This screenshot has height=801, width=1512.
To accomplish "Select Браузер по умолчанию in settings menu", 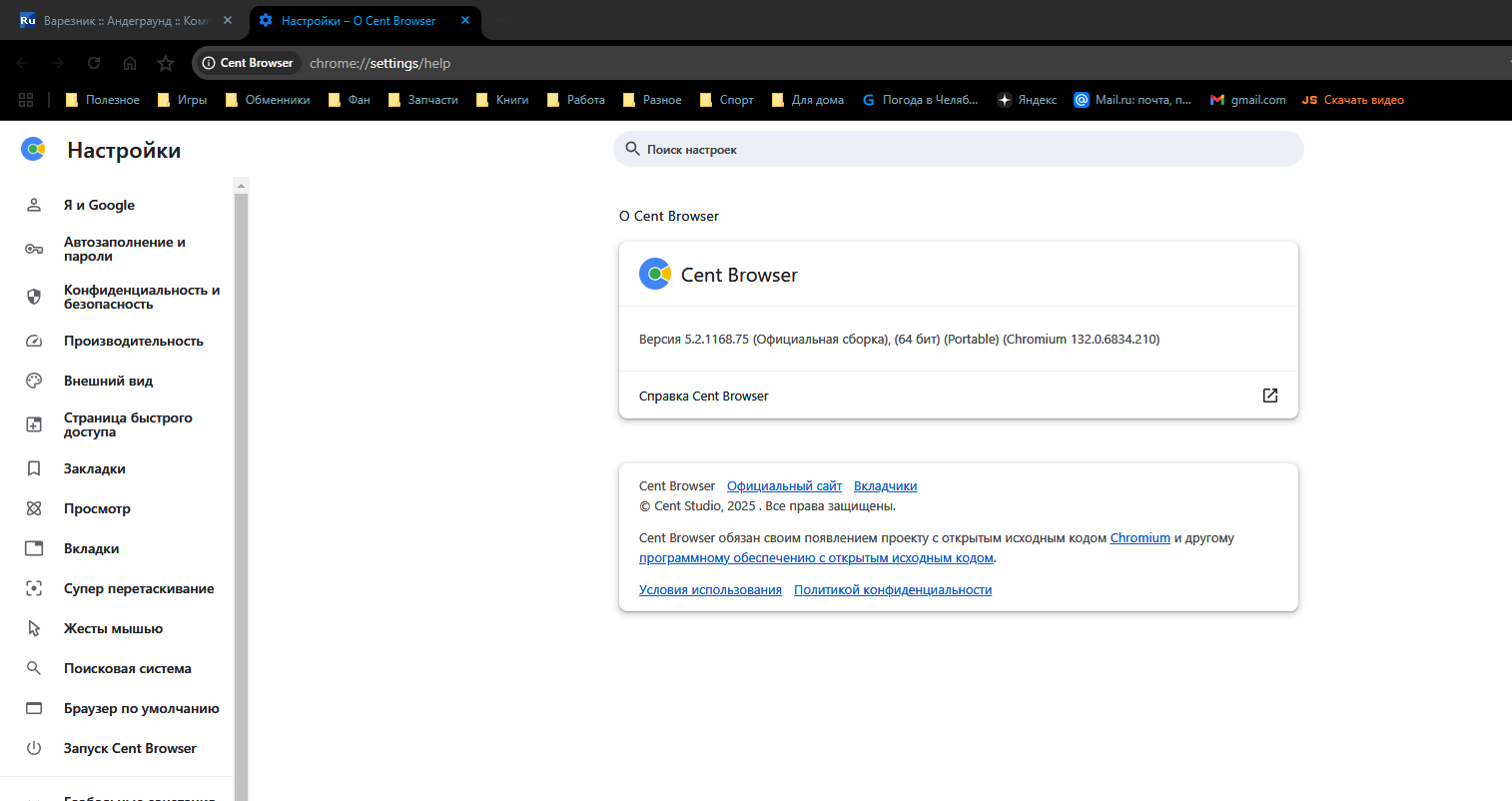I will (x=142, y=708).
